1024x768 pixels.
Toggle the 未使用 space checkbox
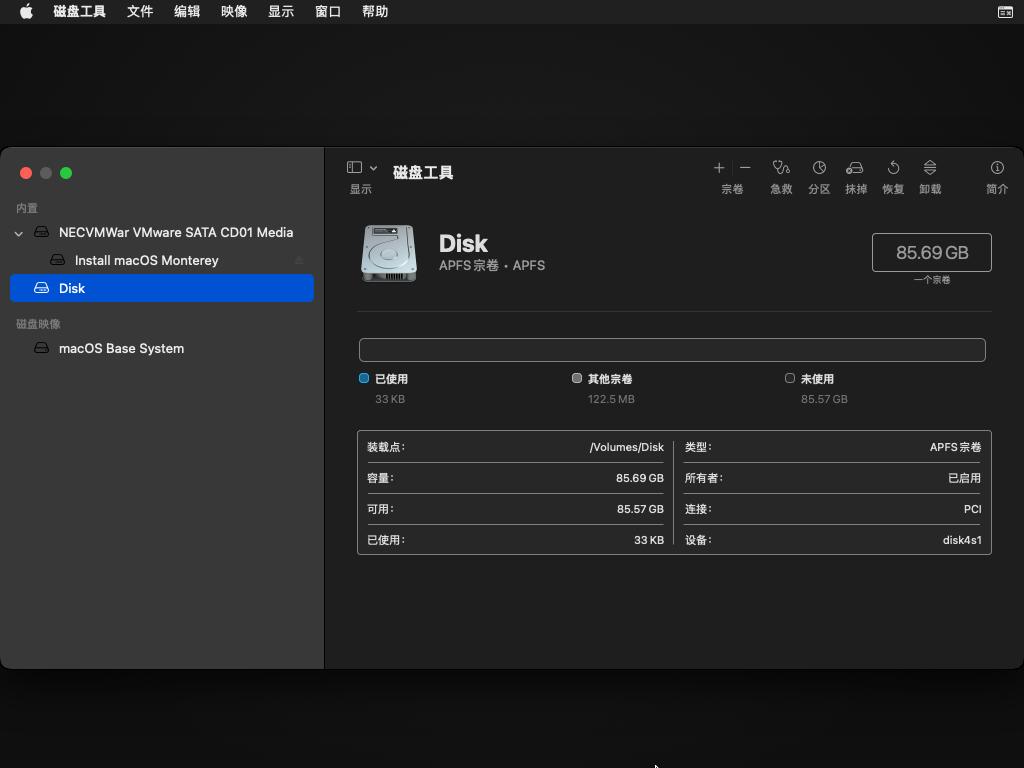789,378
